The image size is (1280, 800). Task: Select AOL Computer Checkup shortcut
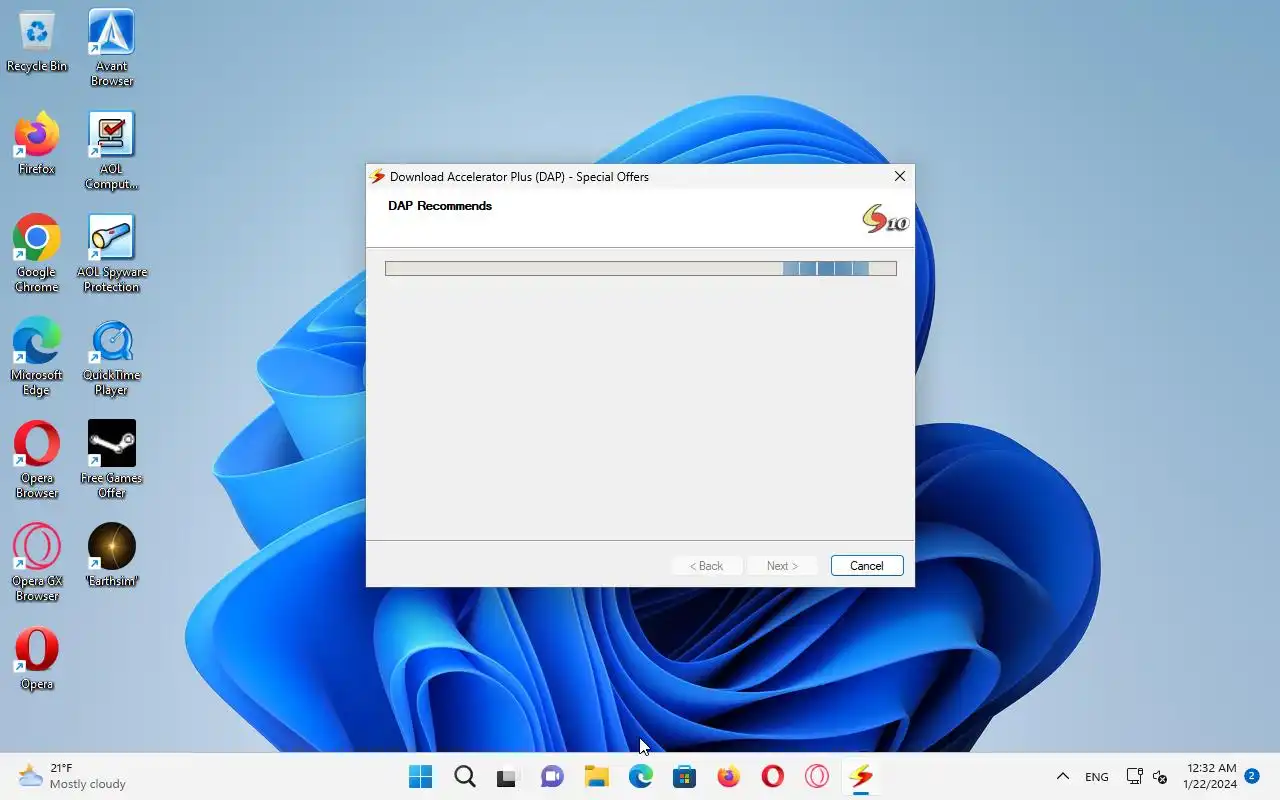coord(111,151)
